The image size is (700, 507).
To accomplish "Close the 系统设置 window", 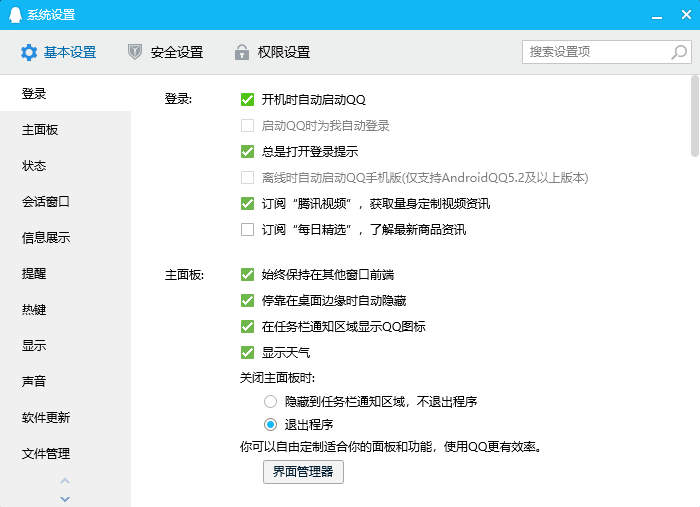I will pos(686,15).
